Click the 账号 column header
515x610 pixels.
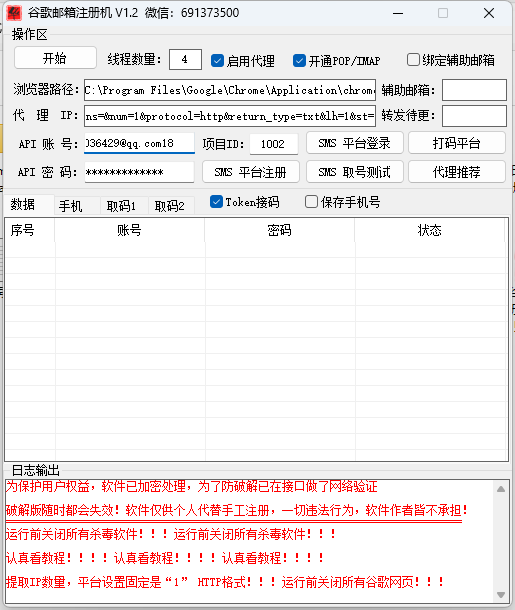tap(130, 230)
